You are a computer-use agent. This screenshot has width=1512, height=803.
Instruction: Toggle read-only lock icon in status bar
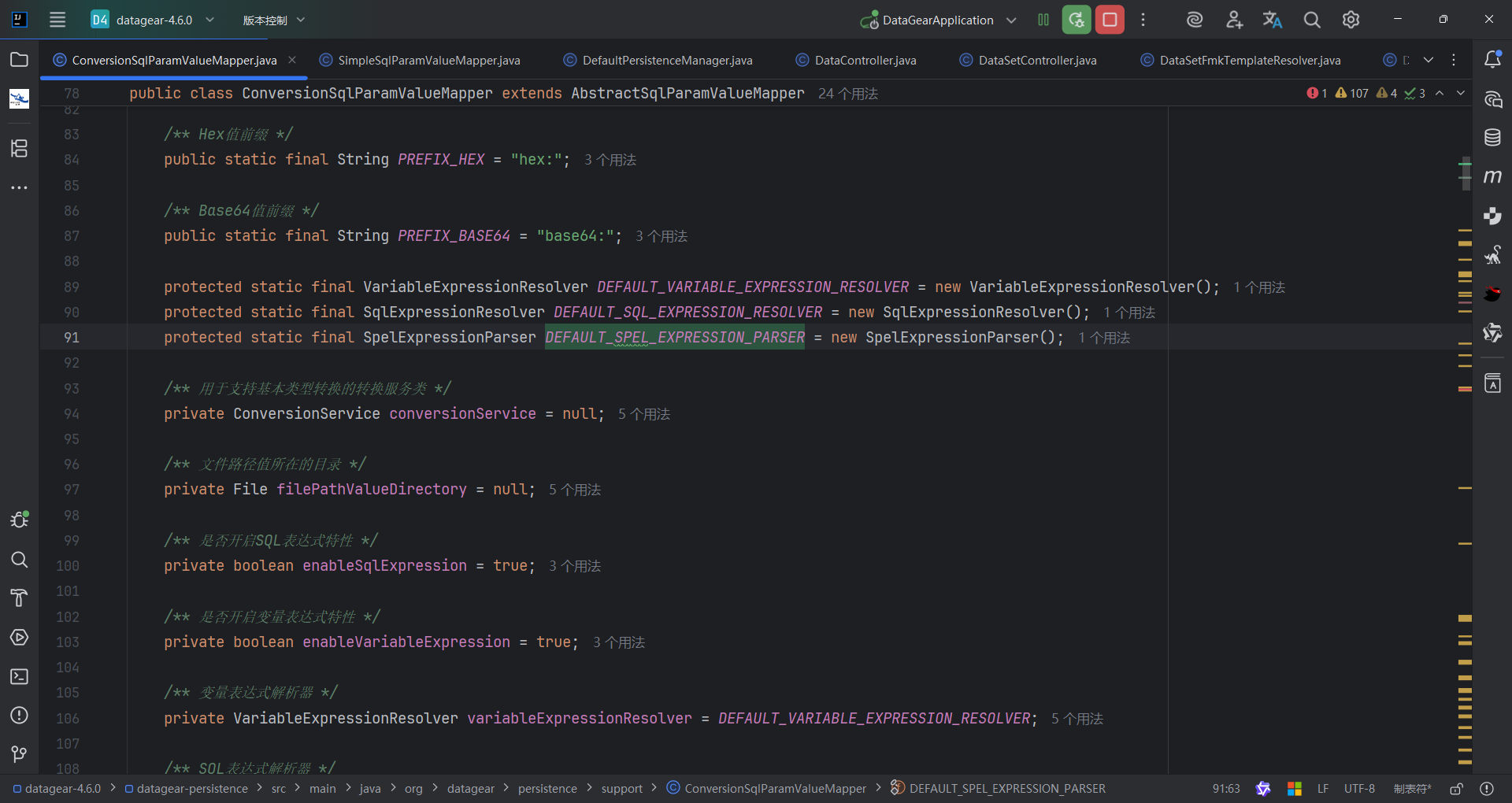tap(1456, 788)
